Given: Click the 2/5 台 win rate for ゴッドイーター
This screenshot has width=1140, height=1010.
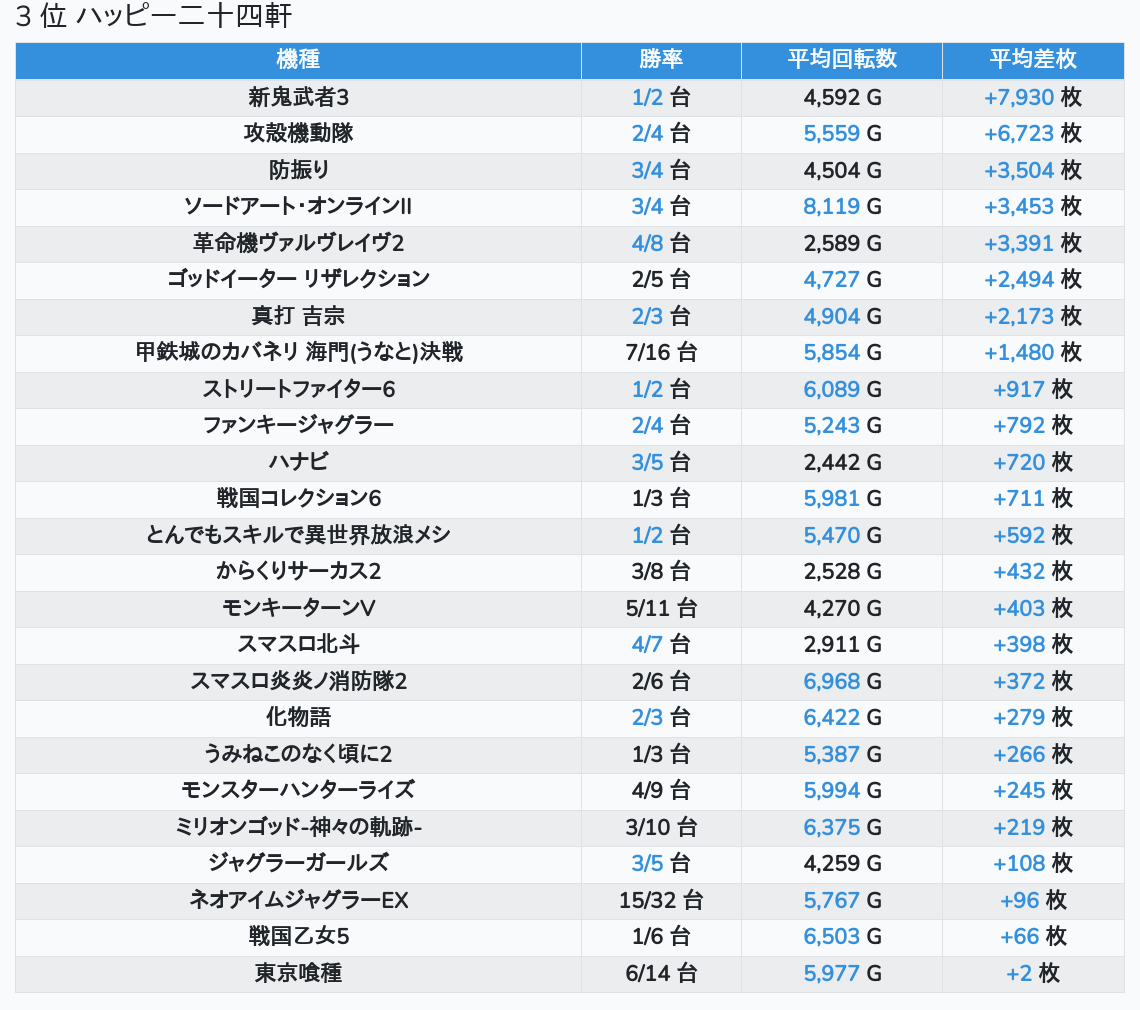Looking at the screenshot, I should coord(661,279).
